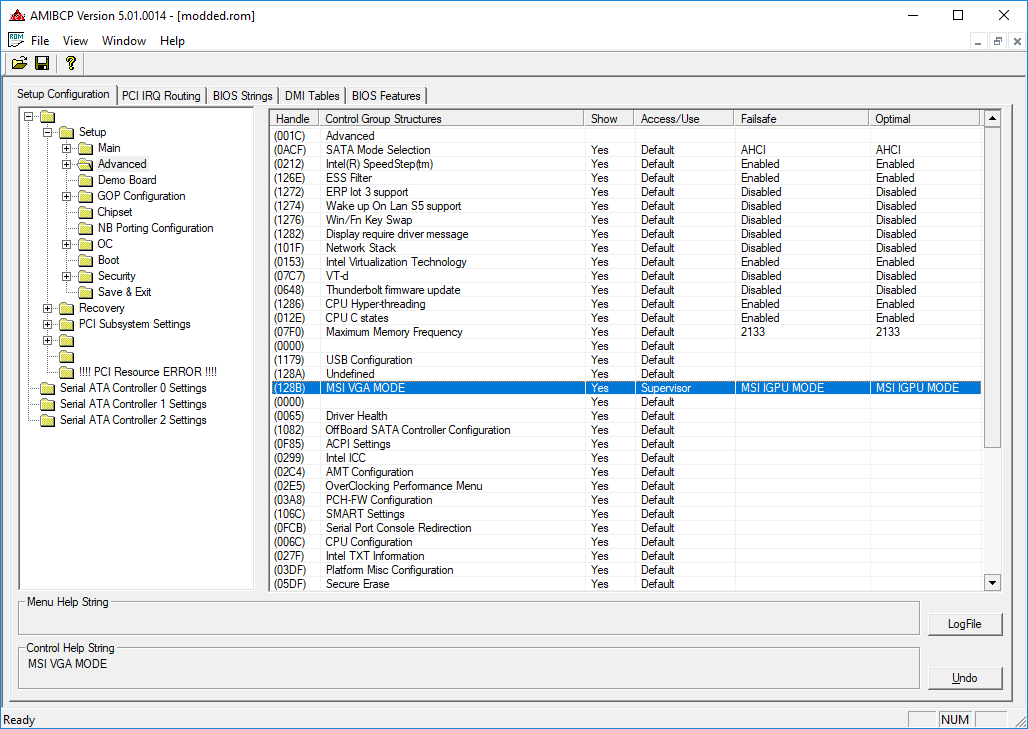Click the Supervisor access value for MSI VGA MODE
1028x729 pixels.
(666, 388)
